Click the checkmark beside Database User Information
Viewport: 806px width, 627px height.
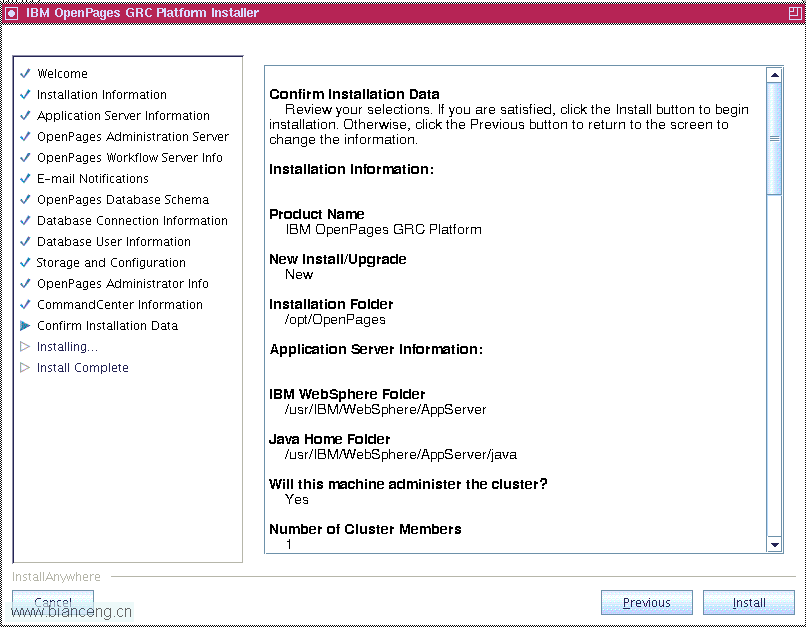[x=25, y=242]
